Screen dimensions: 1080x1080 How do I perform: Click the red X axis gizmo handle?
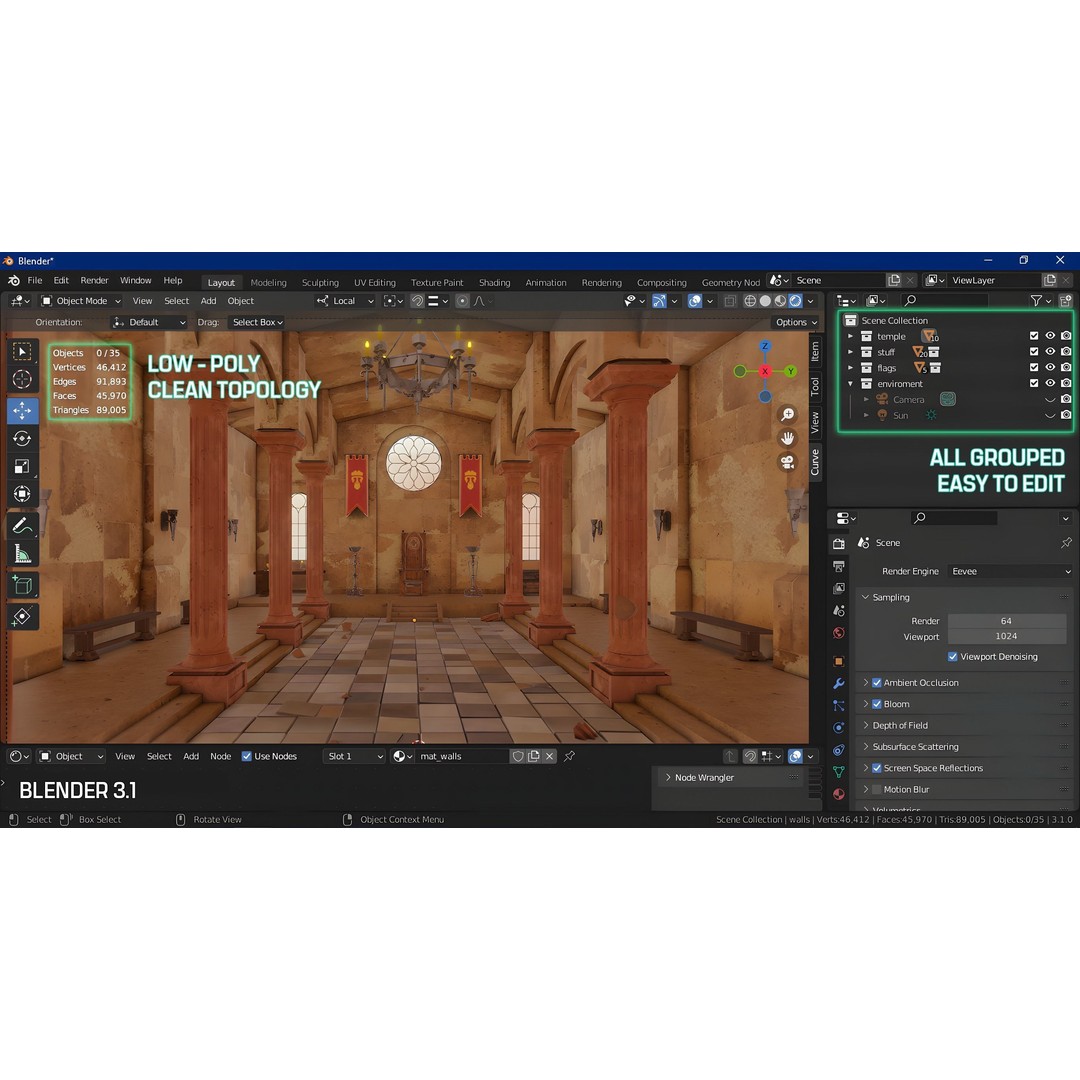(765, 371)
